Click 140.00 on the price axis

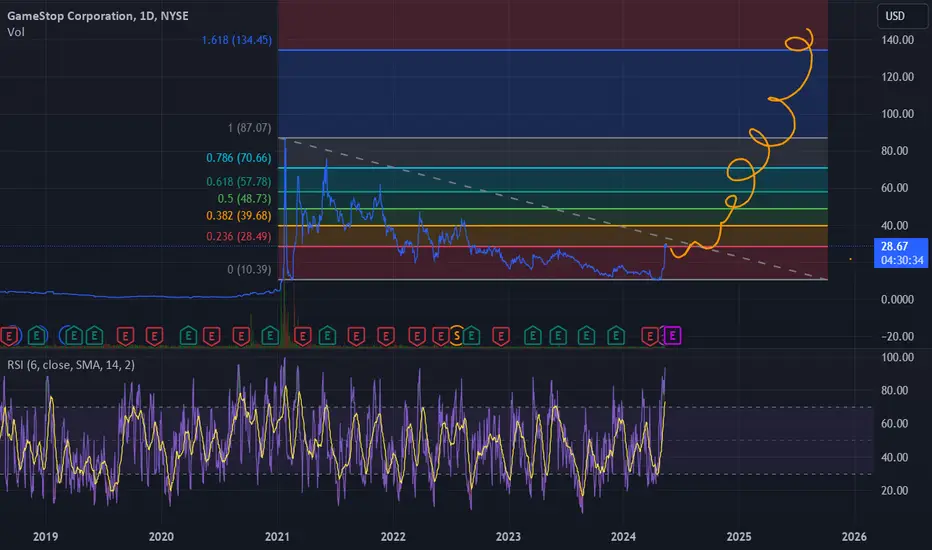tap(898, 40)
